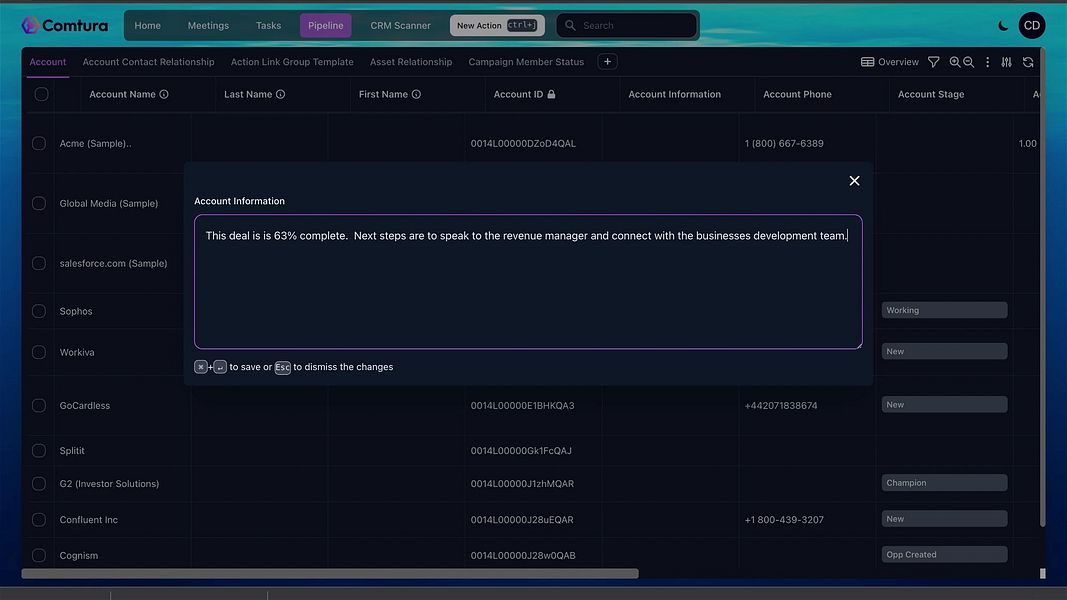Click info icon next to Account Name

[x=164, y=95]
